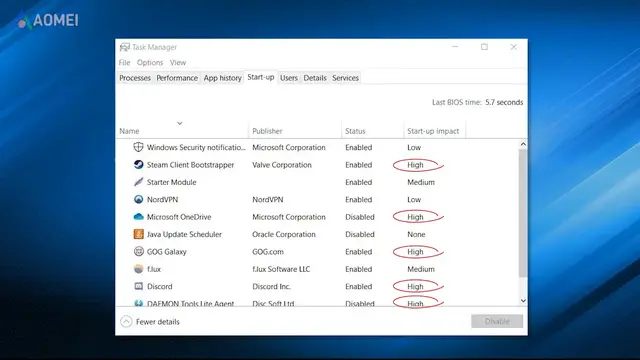
Task: Switch to the Users tab
Action: [x=289, y=78]
